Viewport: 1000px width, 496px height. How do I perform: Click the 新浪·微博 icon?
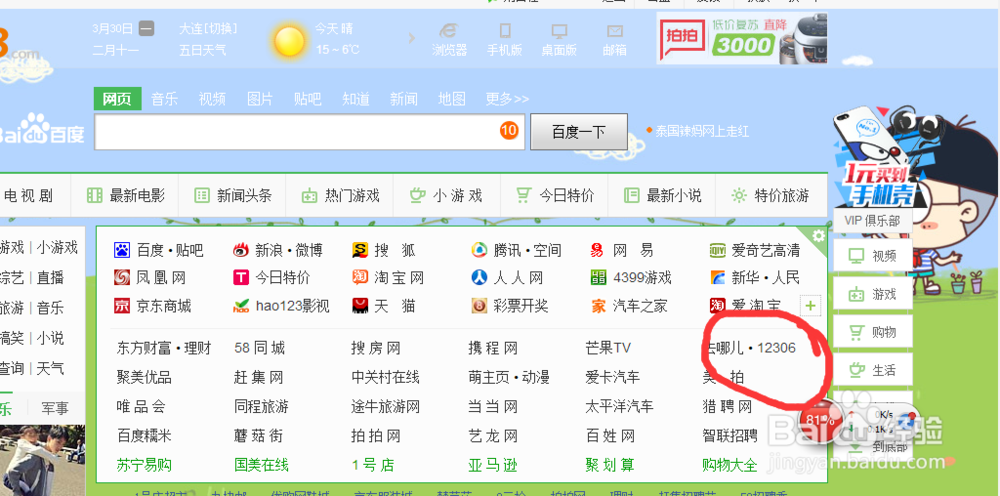tap(241, 250)
